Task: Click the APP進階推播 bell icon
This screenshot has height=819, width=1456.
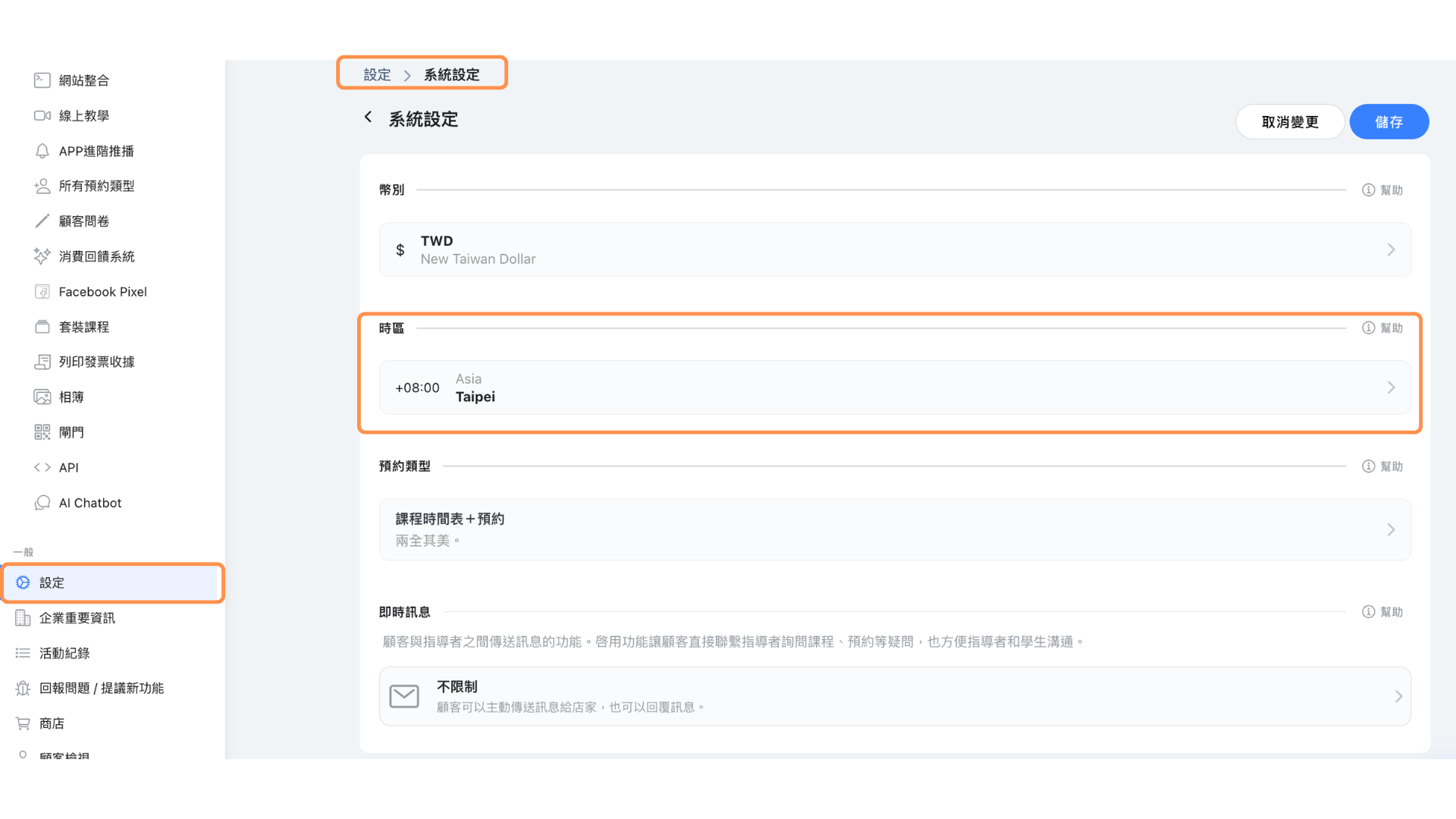Action: (x=42, y=151)
